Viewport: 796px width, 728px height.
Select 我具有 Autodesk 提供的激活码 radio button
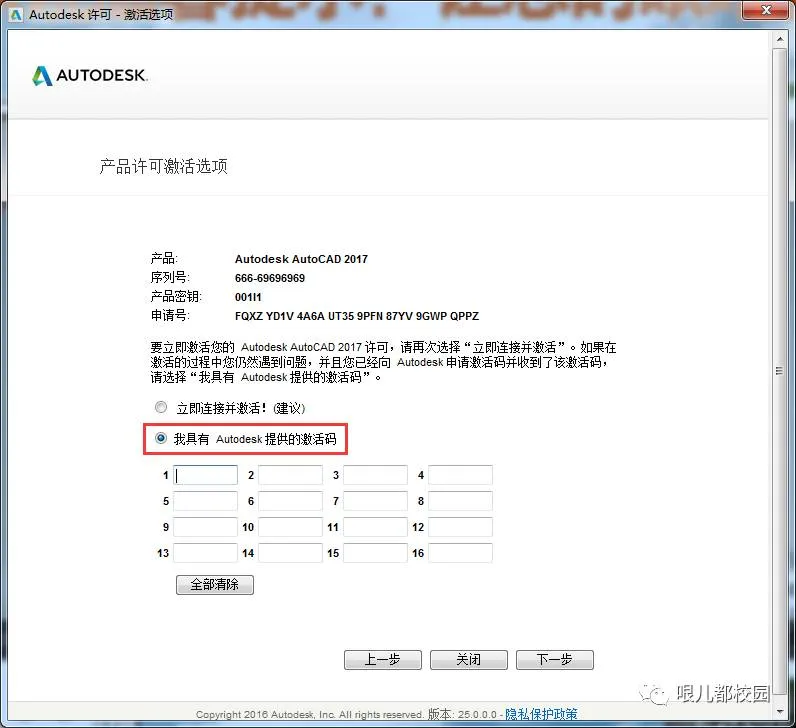coord(161,438)
